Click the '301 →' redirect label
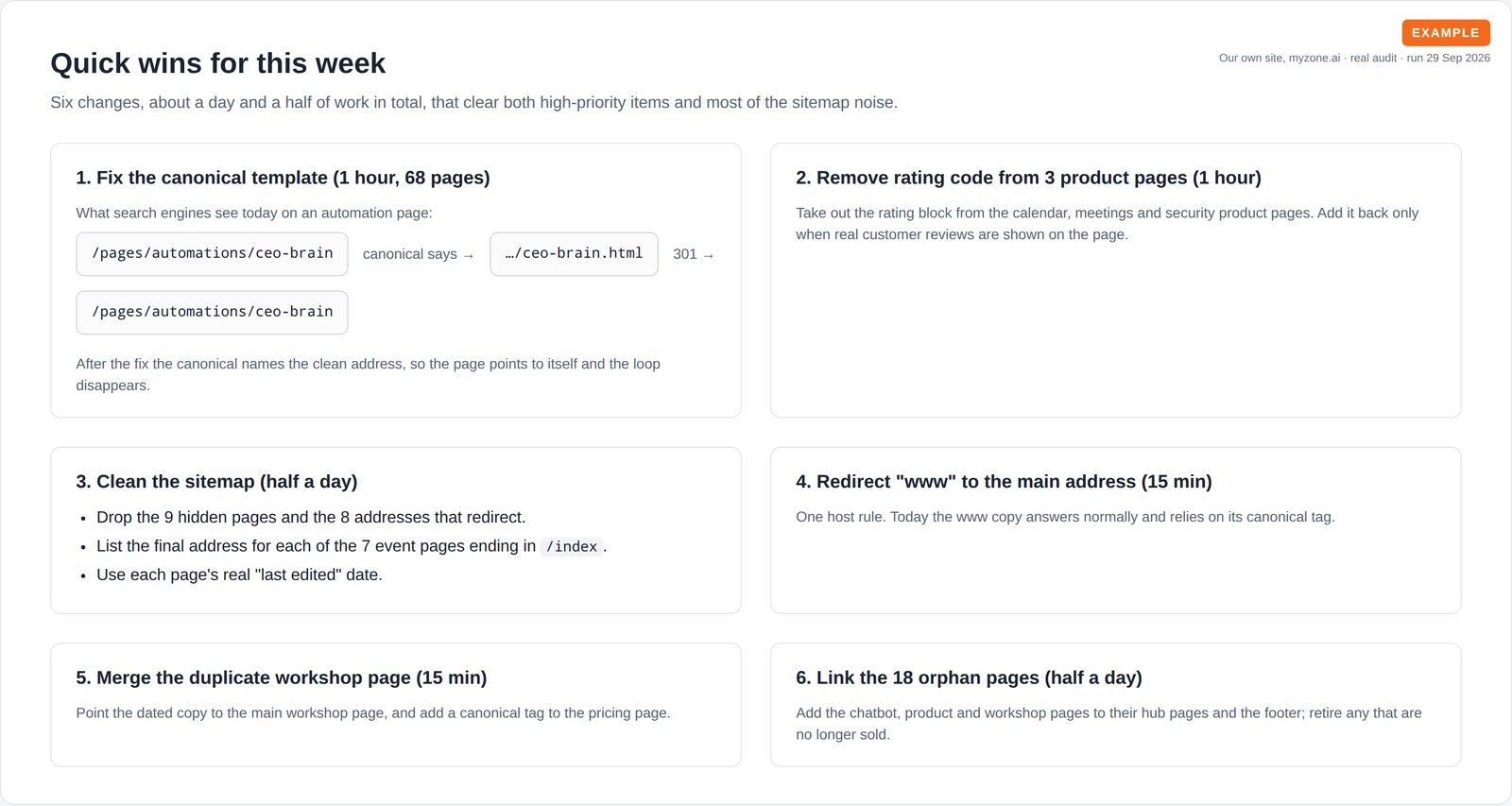 click(694, 254)
